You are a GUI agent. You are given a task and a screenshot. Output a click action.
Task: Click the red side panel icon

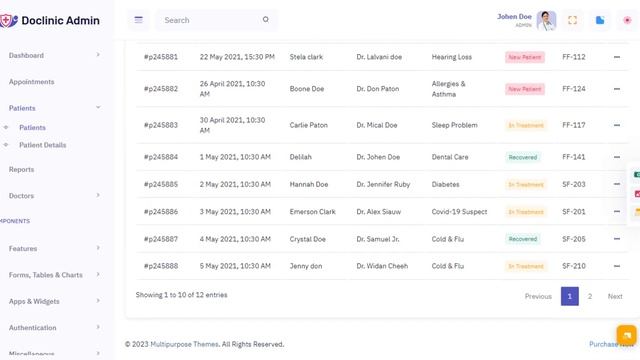(x=637, y=193)
